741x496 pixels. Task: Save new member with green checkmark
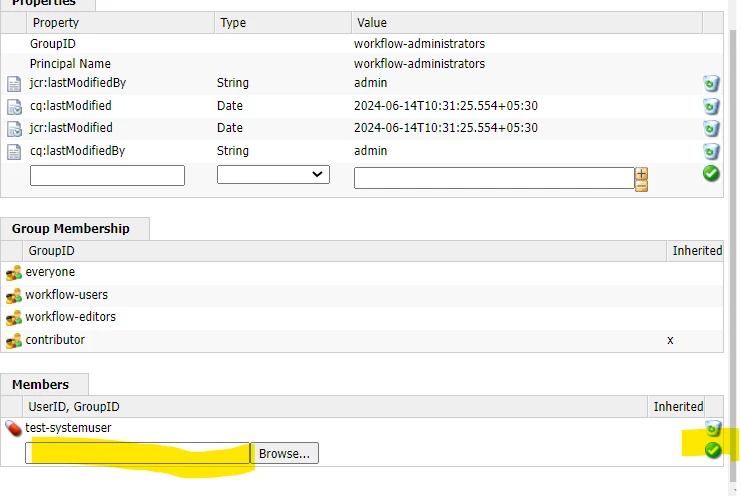coord(713,450)
